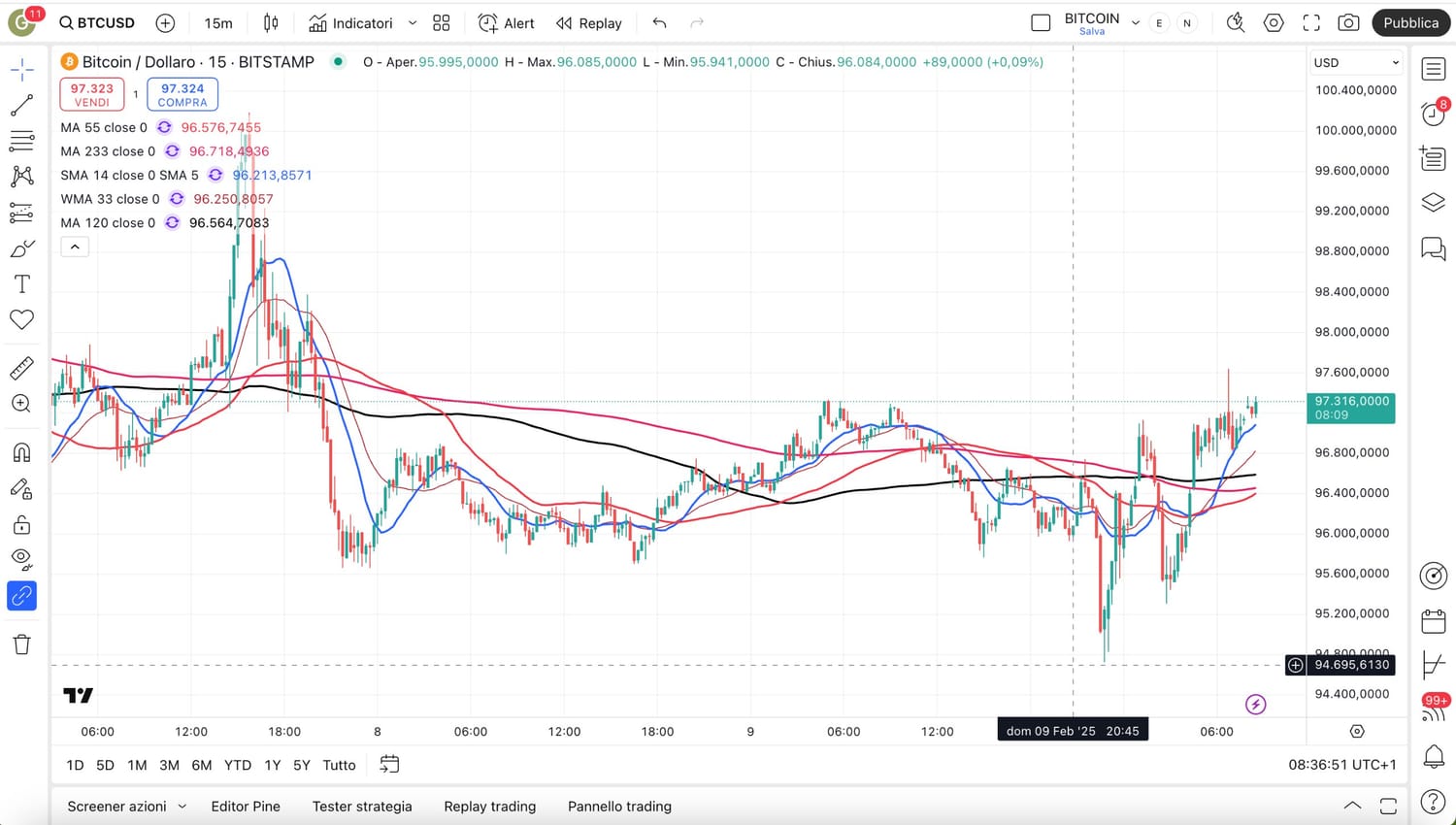Open the notifications bell
This screenshot has height=825, width=1456.
click(1434, 756)
